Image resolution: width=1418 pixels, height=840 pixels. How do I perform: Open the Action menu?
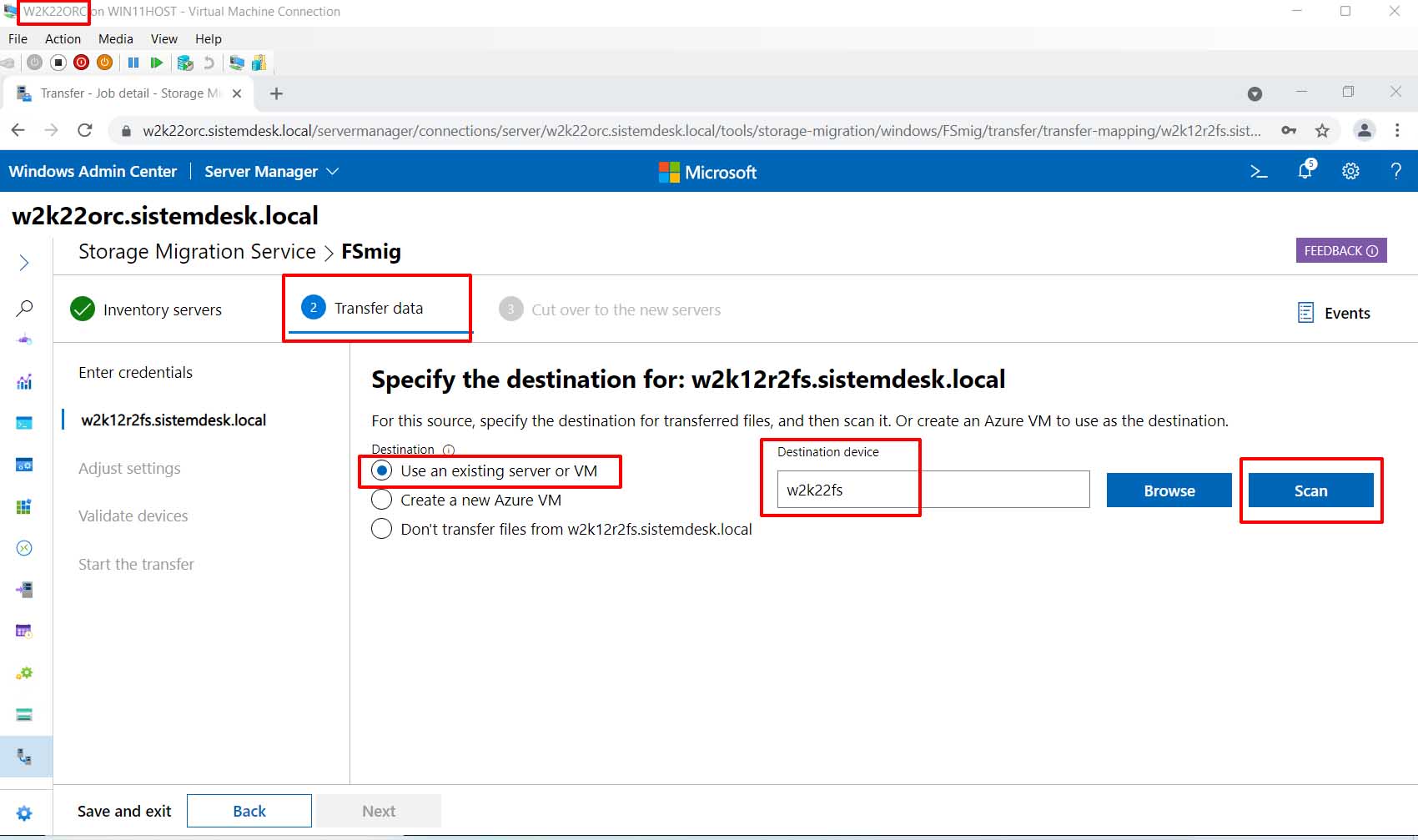pos(63,39)
